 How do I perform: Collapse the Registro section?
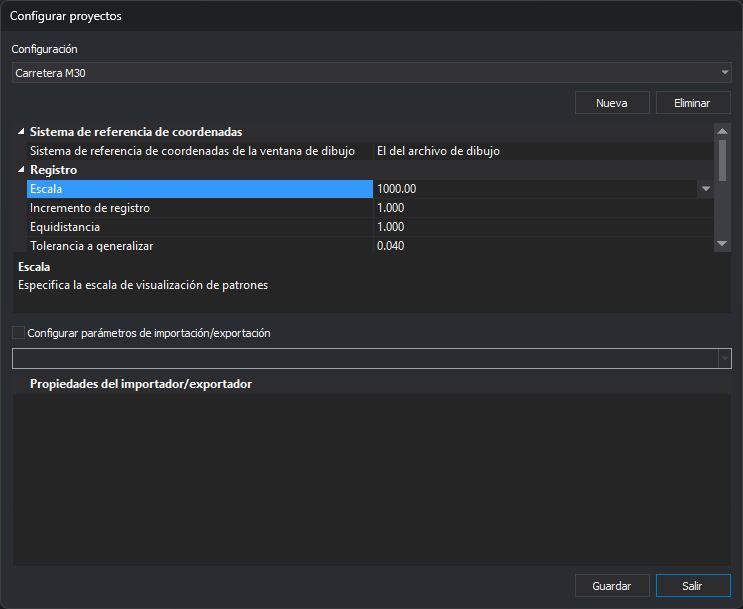click(21, 170)
